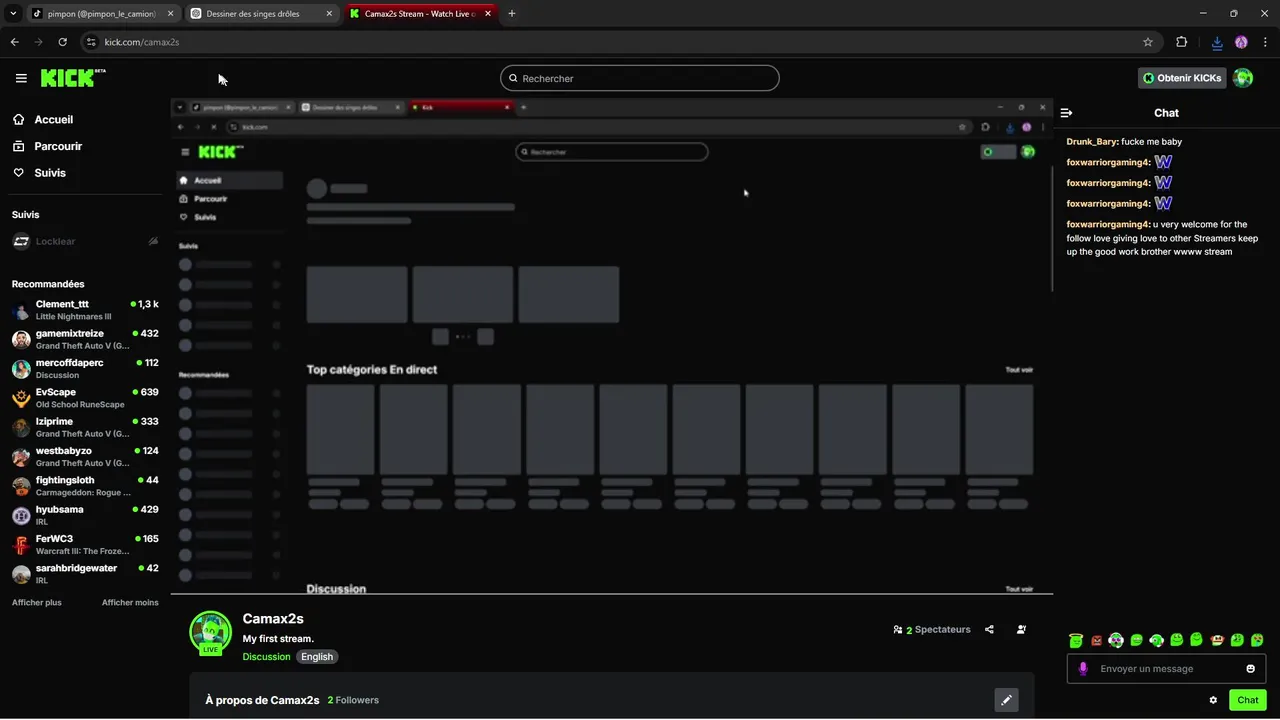1280x720 pixels.
Task: Click the avatar of westbabyzo
Action: [21, 457]
